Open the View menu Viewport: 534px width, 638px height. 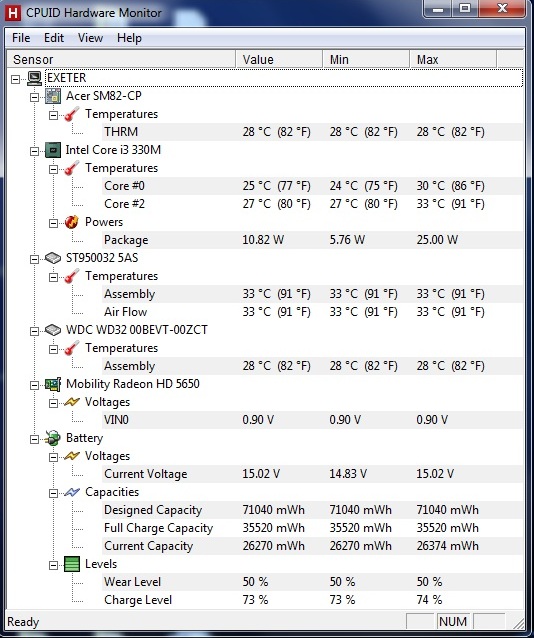90,38
